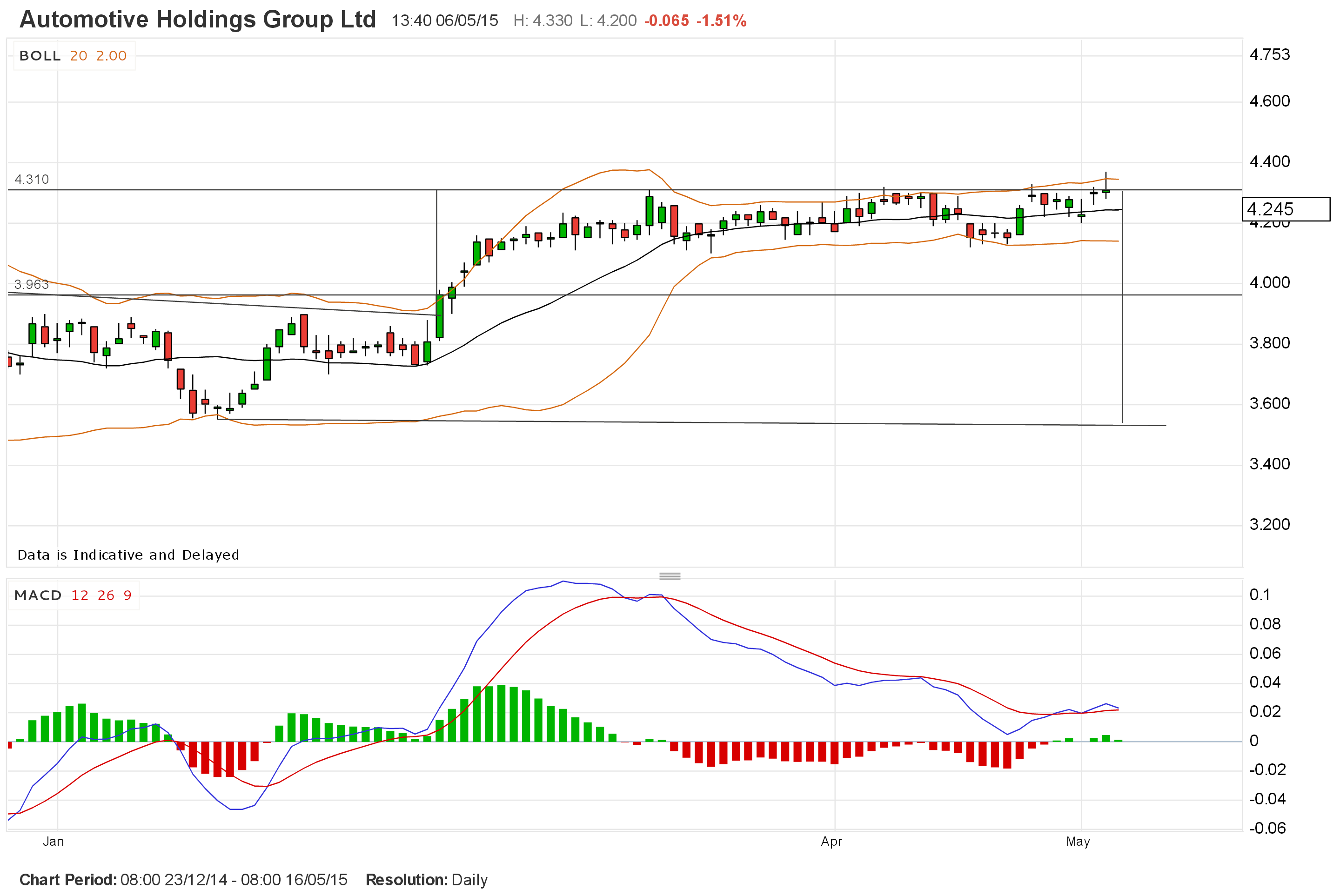Click the -1.51% percent change value
The height and width of the screenshot is (896, 1340).
coord(722,21)
